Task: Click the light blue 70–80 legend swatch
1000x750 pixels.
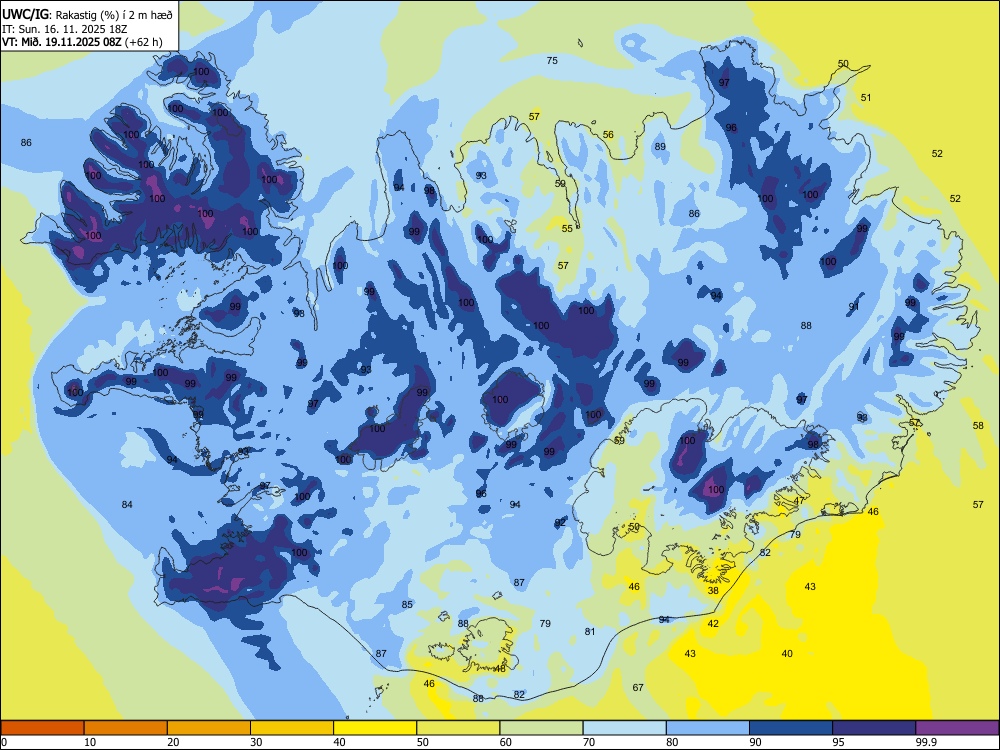Action: [624, 728]
